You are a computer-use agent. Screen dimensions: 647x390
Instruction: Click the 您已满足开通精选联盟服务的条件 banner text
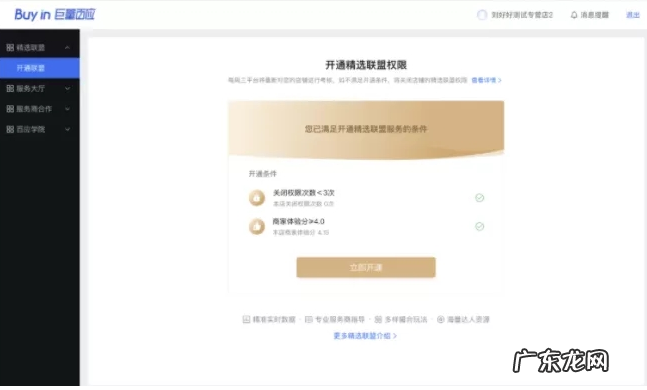[366, 129]
